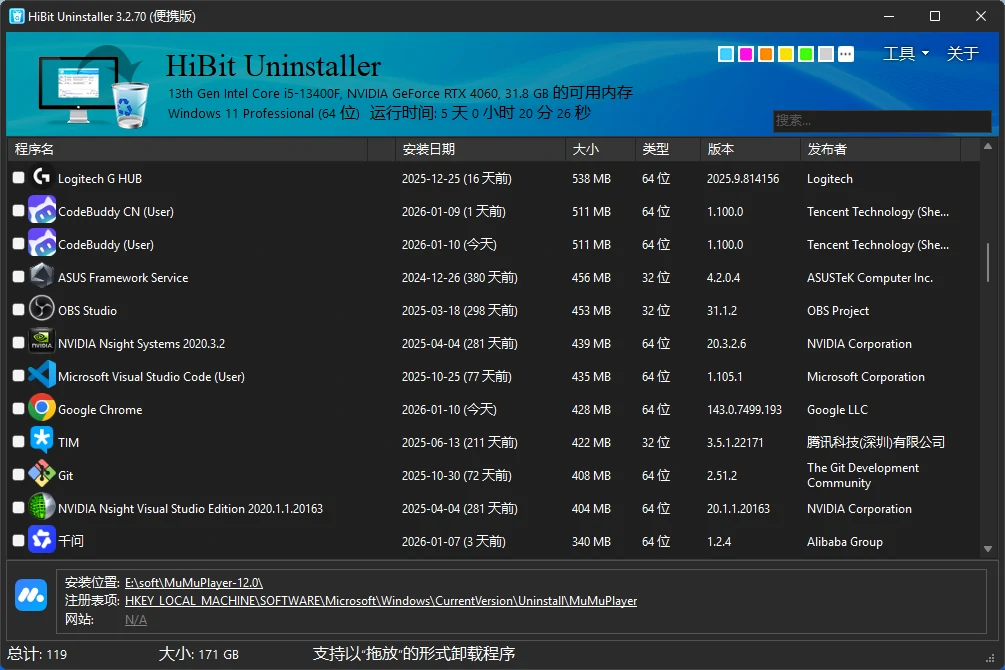The height and width of the screenshot is (670, 1005).
Task: Enable the checkbox next to 千问
Action: 18,541
